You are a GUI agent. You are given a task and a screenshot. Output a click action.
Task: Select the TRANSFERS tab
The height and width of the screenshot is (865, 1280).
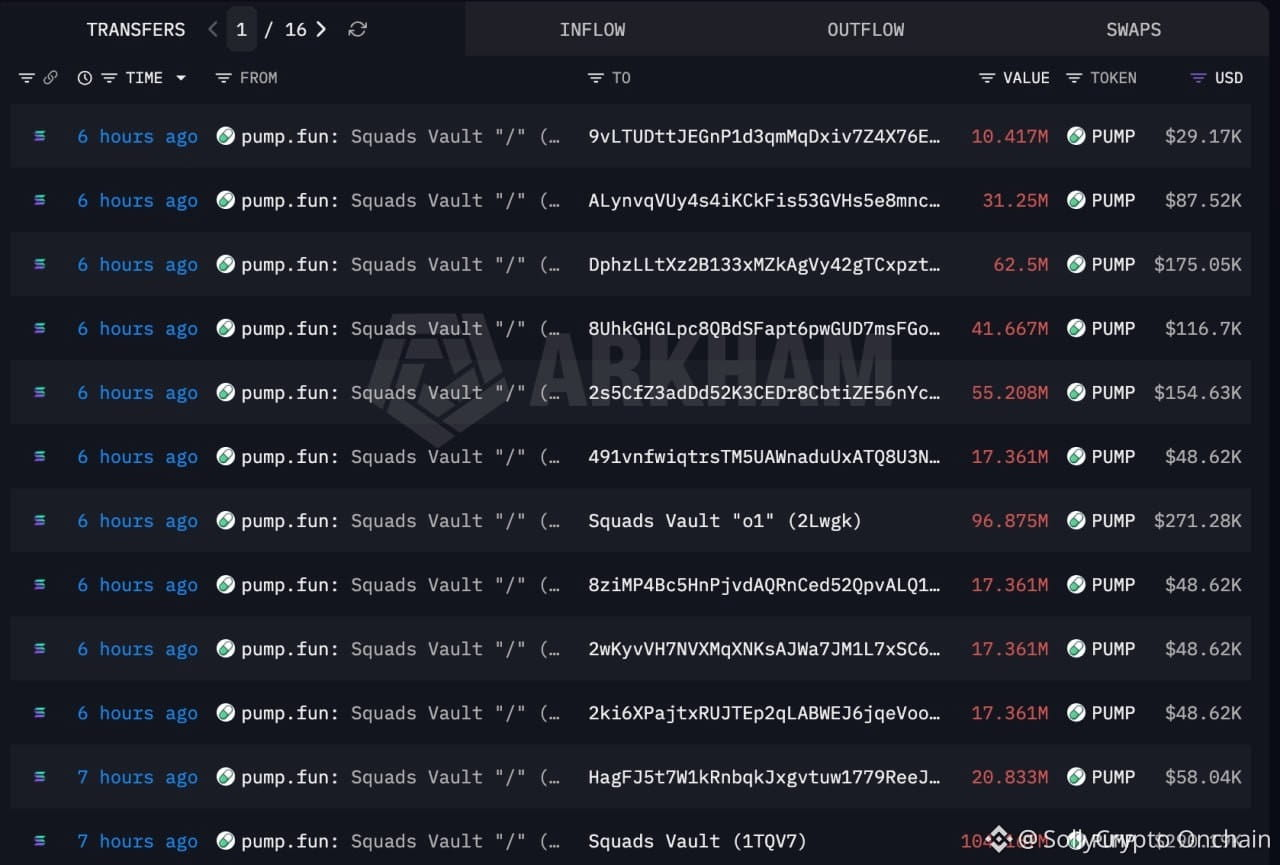pos(136,30)
